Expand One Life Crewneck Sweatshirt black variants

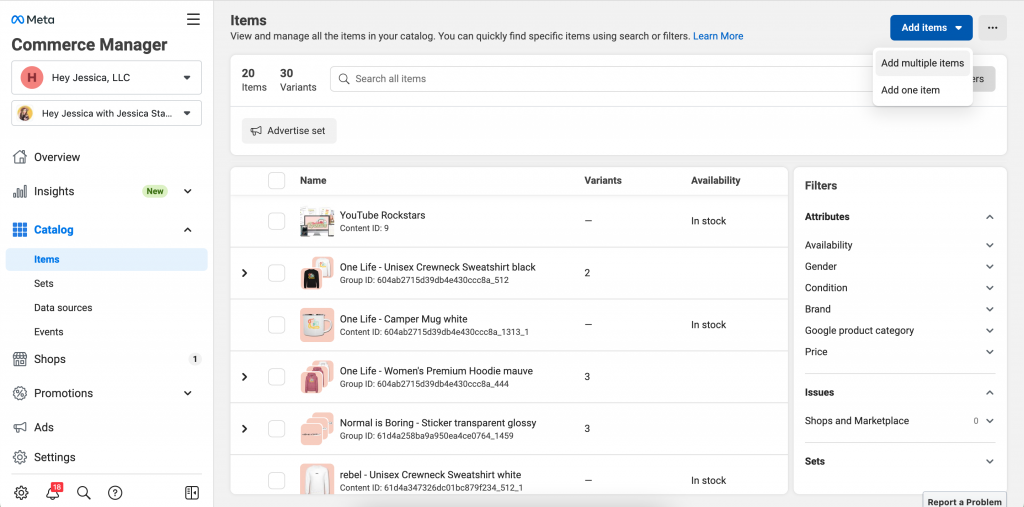(x=245, y=273)
